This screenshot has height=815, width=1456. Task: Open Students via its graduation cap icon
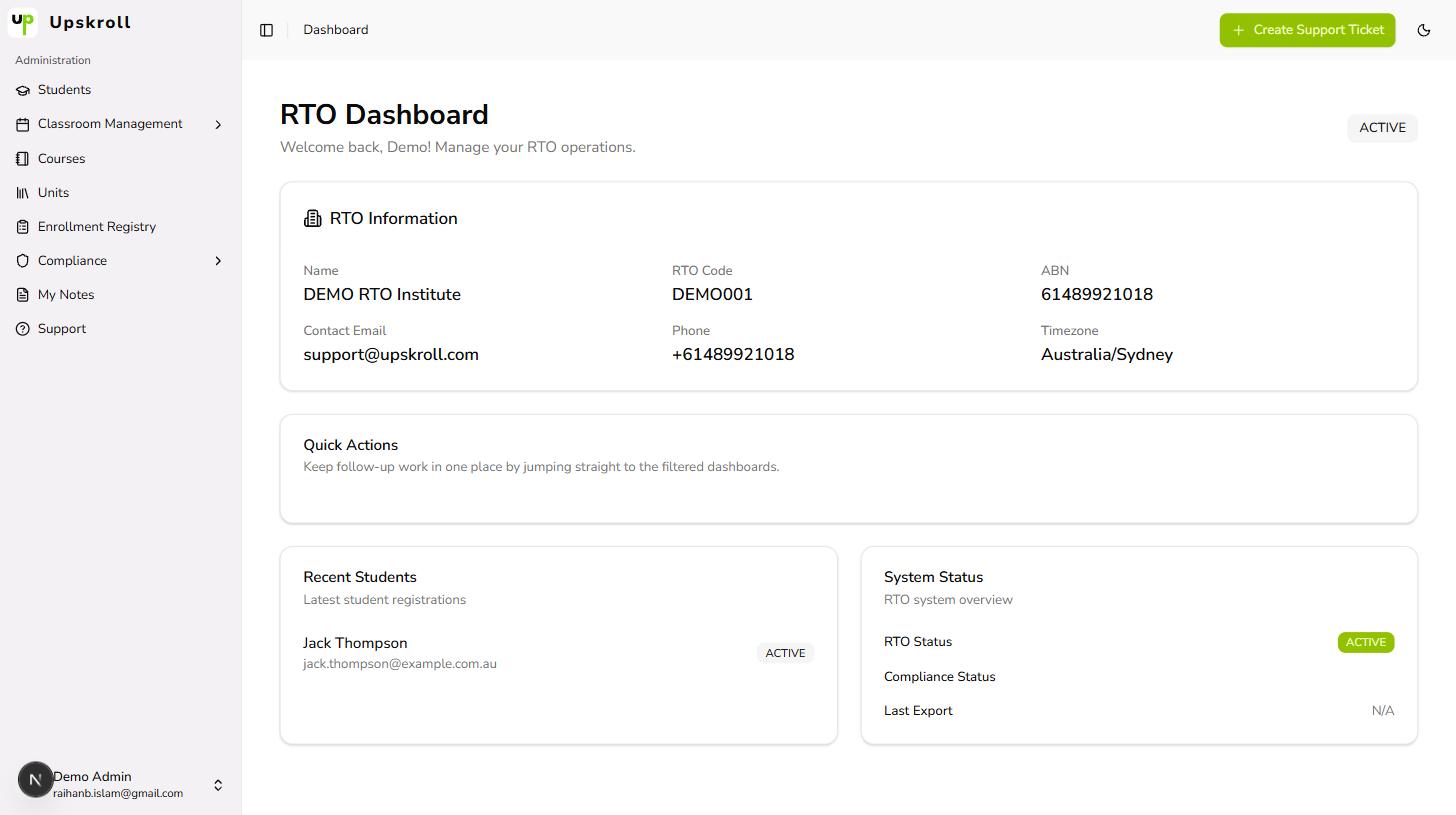pyautogui.click(x=23, y=90)
